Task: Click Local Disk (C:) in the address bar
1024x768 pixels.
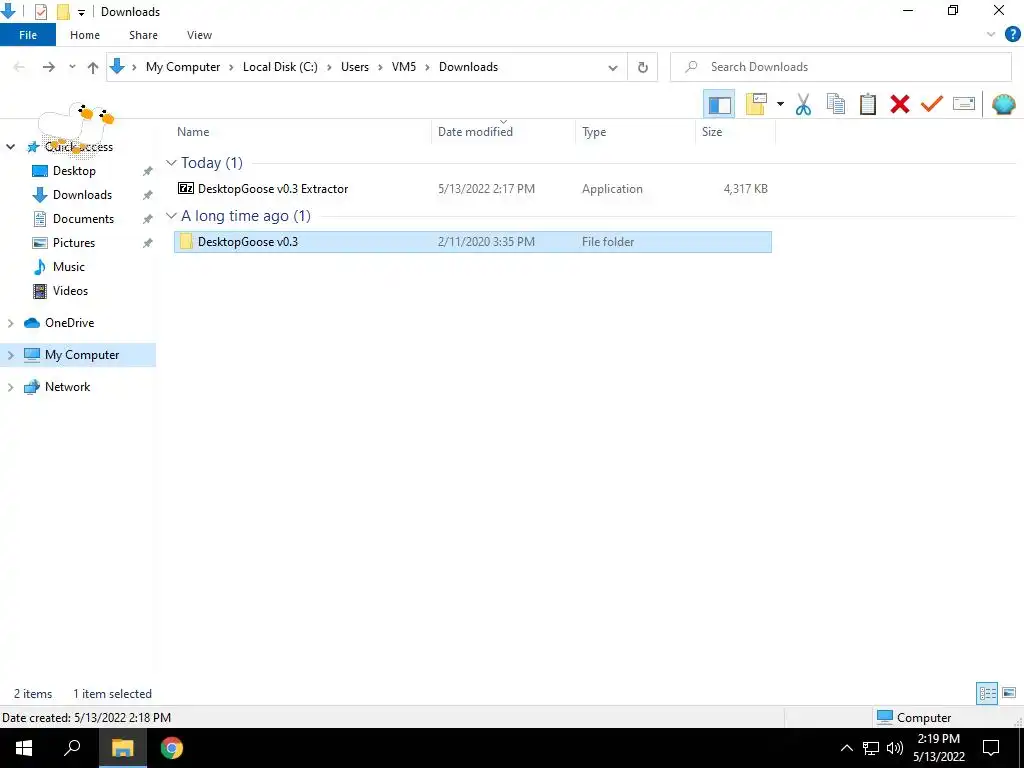Action: click(280, 67)
